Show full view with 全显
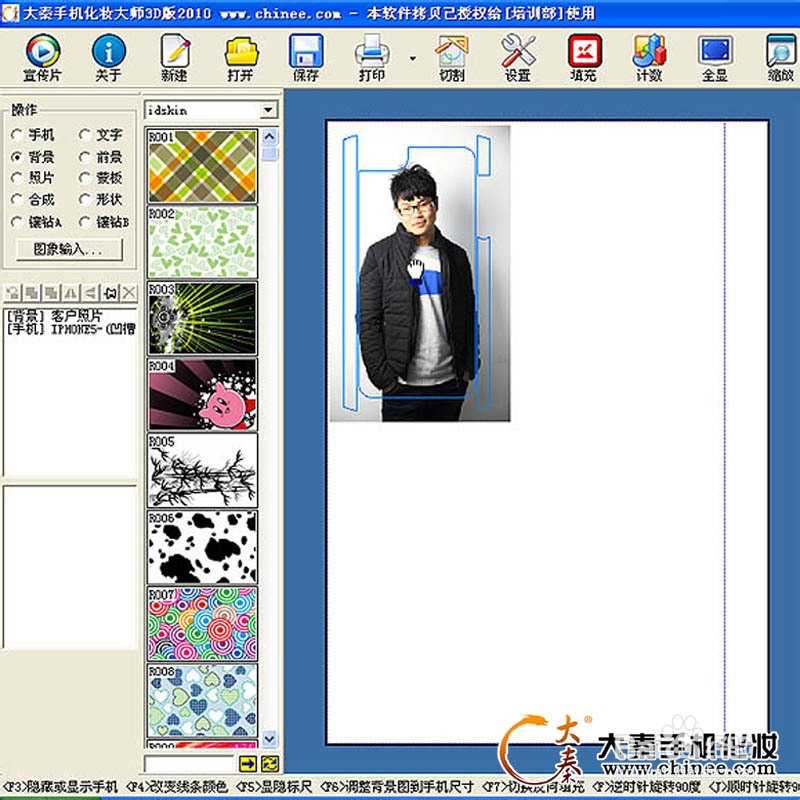This screenshot has width=800, height=800. (x=715, y=58)
